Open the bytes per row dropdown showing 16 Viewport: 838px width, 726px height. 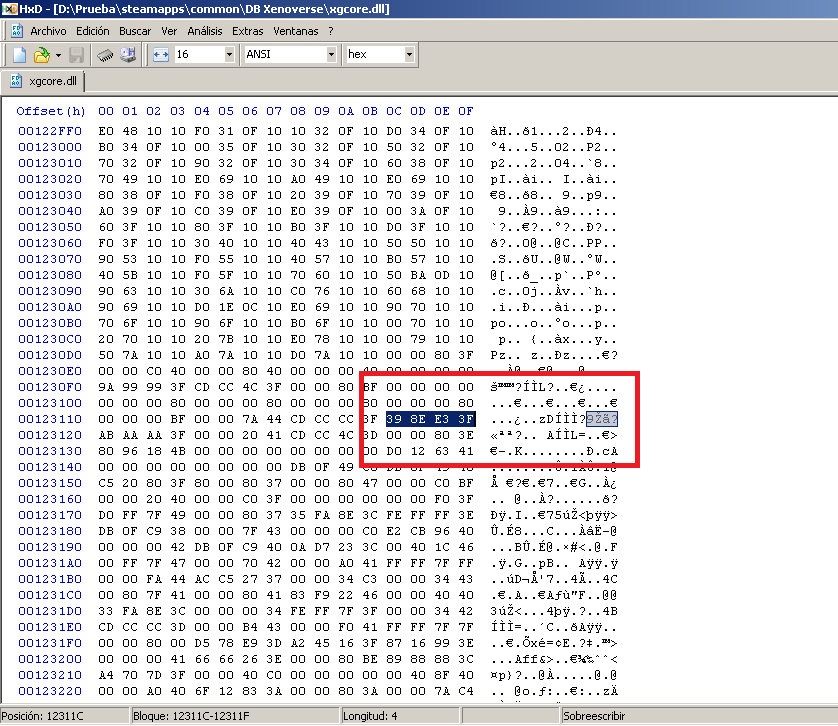click(229, 55)
